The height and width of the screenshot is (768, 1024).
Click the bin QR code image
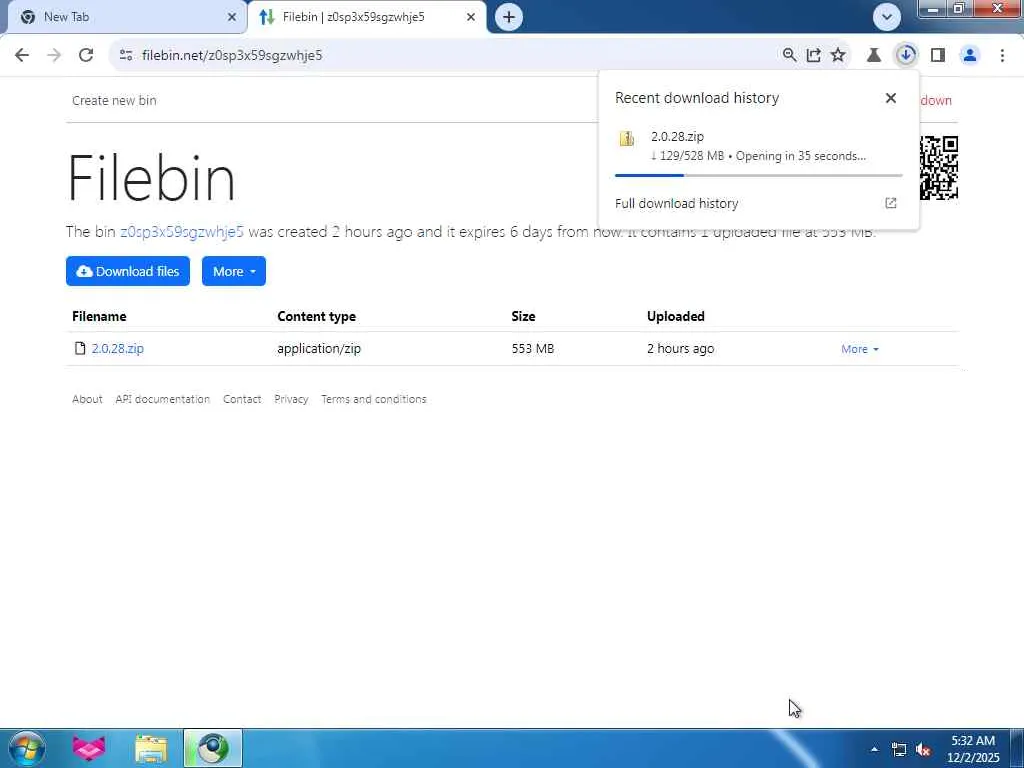(x=939, y=168)
